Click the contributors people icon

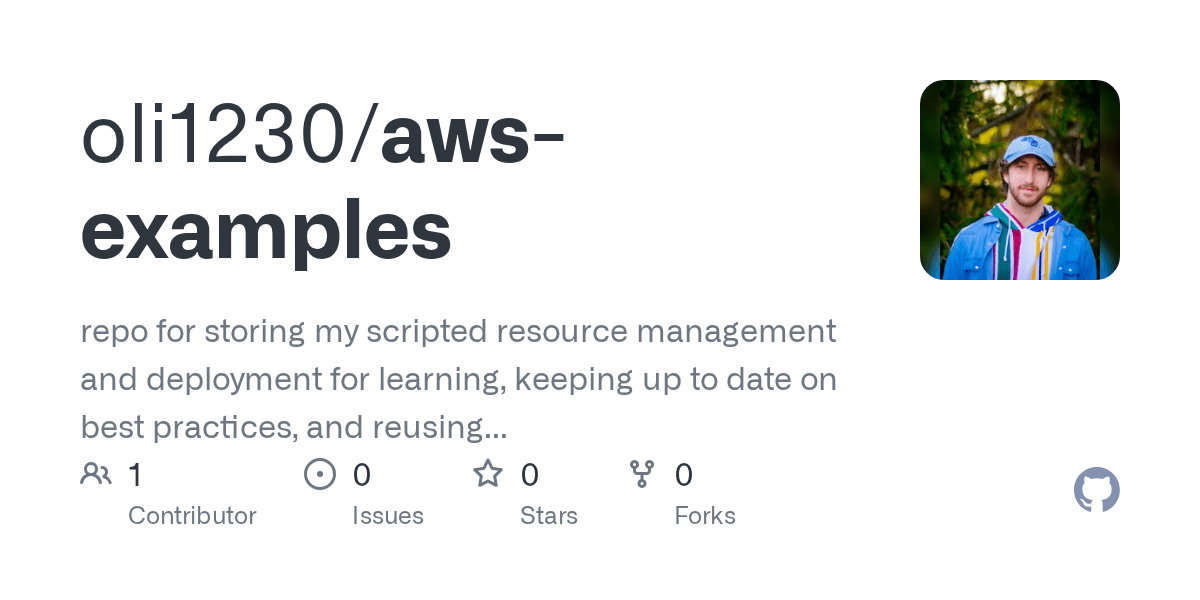[x=96, y=474]
